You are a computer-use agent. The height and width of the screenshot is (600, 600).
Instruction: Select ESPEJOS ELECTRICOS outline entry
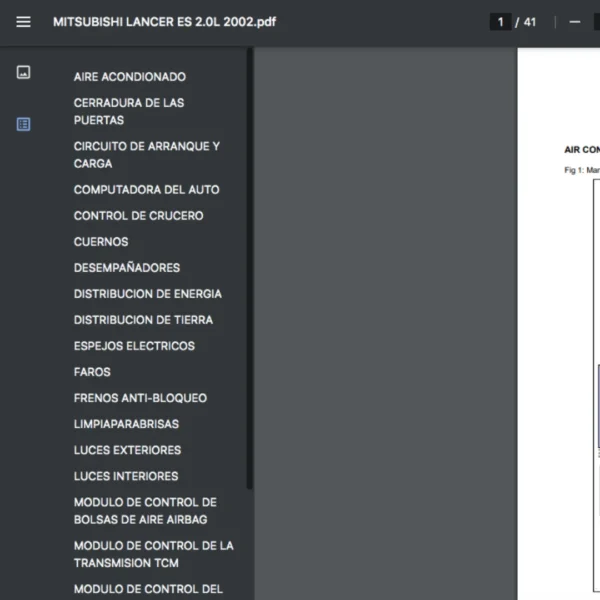(x=134, y=346)
